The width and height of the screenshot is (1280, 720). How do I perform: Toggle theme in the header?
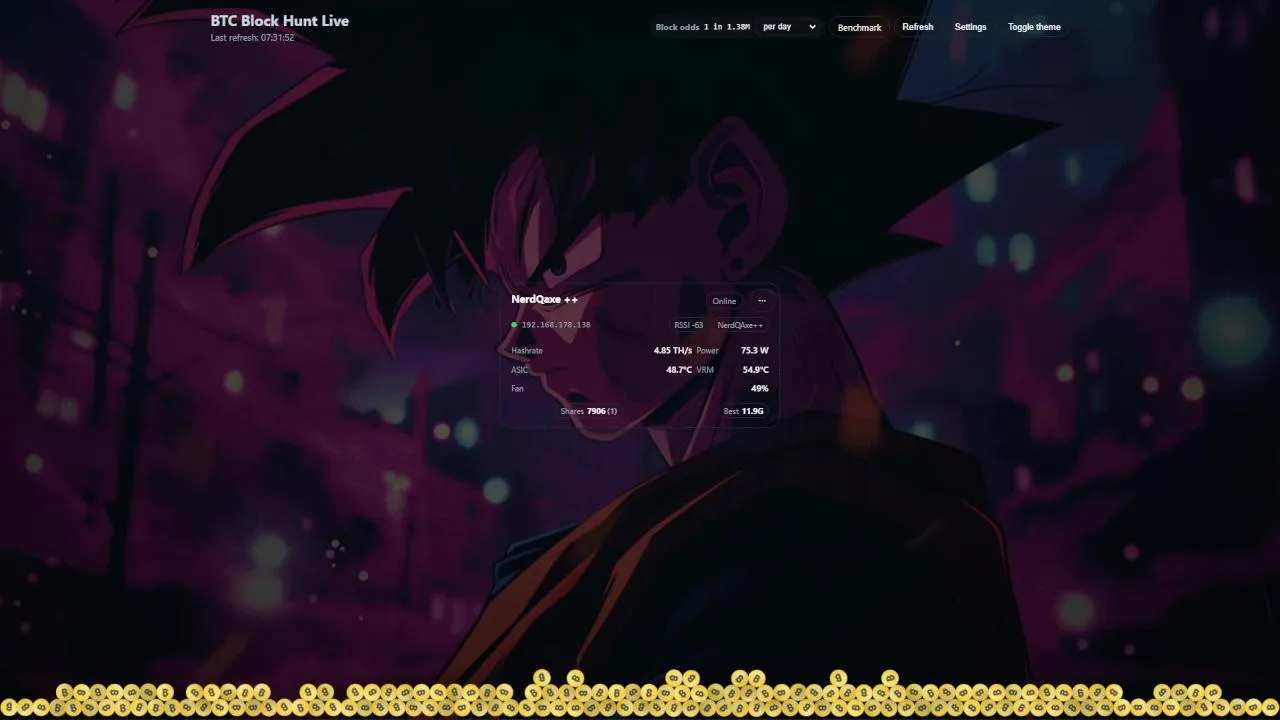pyautogui.click(x=1034, y=27)
